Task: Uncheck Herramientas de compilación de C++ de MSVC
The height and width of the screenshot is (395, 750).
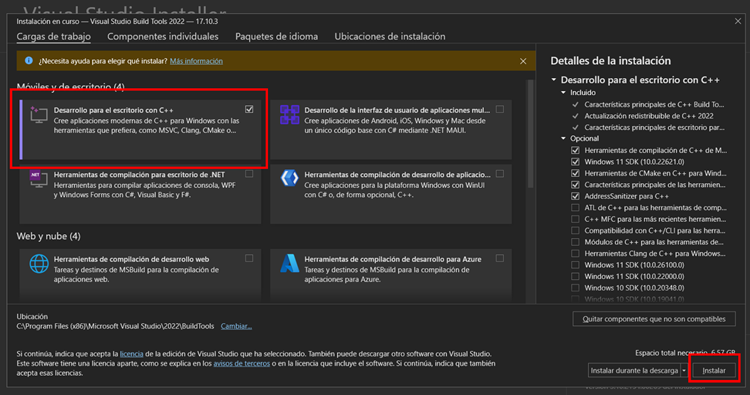Action: (x=575, y=150)
